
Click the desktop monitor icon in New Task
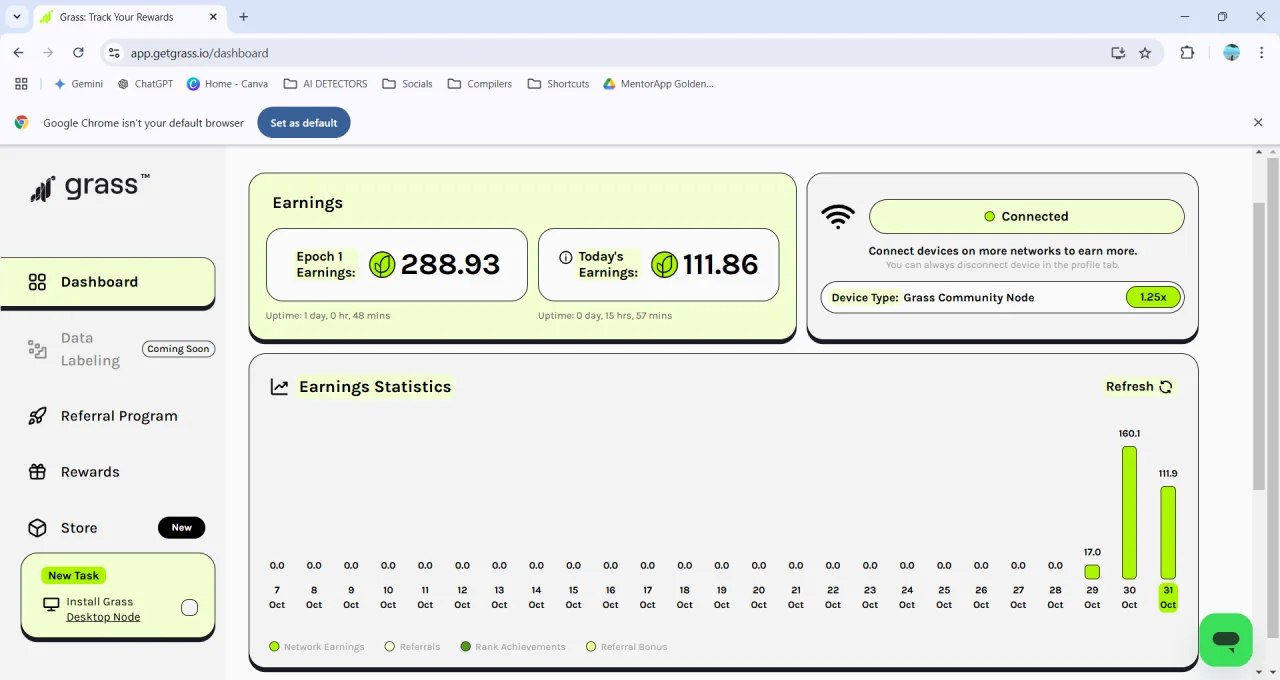tap(51, 604)
